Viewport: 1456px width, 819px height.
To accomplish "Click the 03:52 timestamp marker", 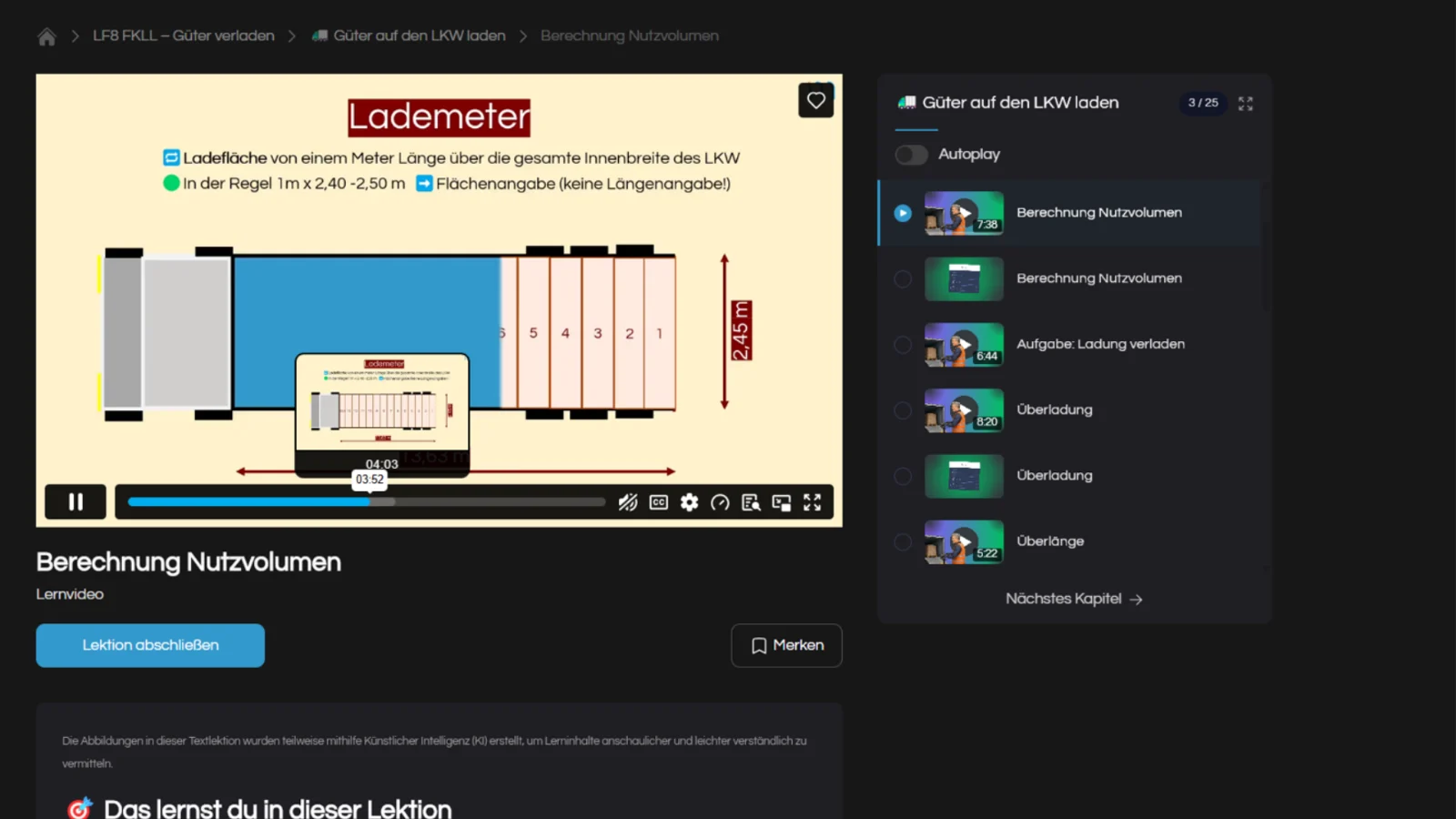I will 369,480.
